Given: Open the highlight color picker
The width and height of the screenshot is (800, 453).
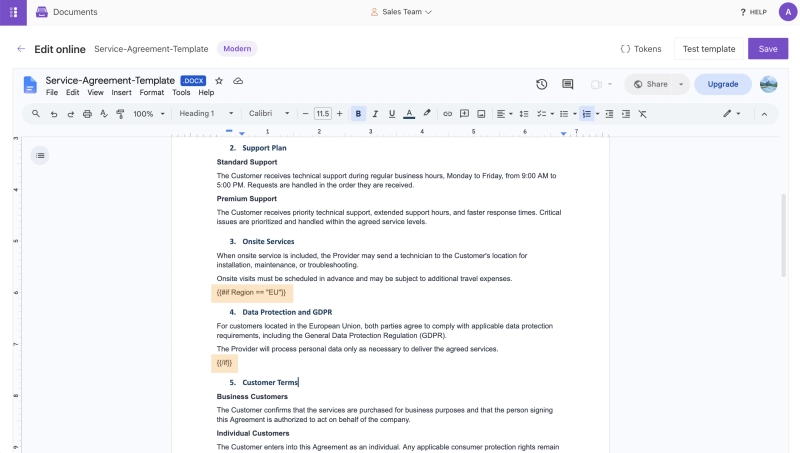Looking at the screenshot, I should pos(427,114).
